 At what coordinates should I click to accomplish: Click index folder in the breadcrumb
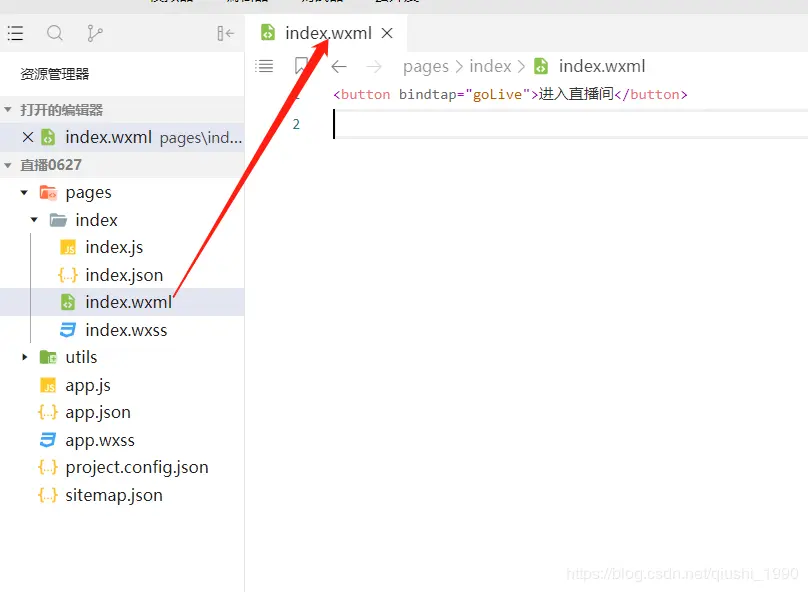[x=490, y=66]
